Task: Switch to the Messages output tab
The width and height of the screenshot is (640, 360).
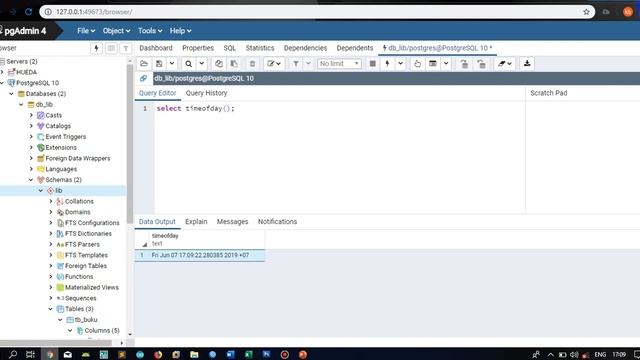Action: pos(232,222)
